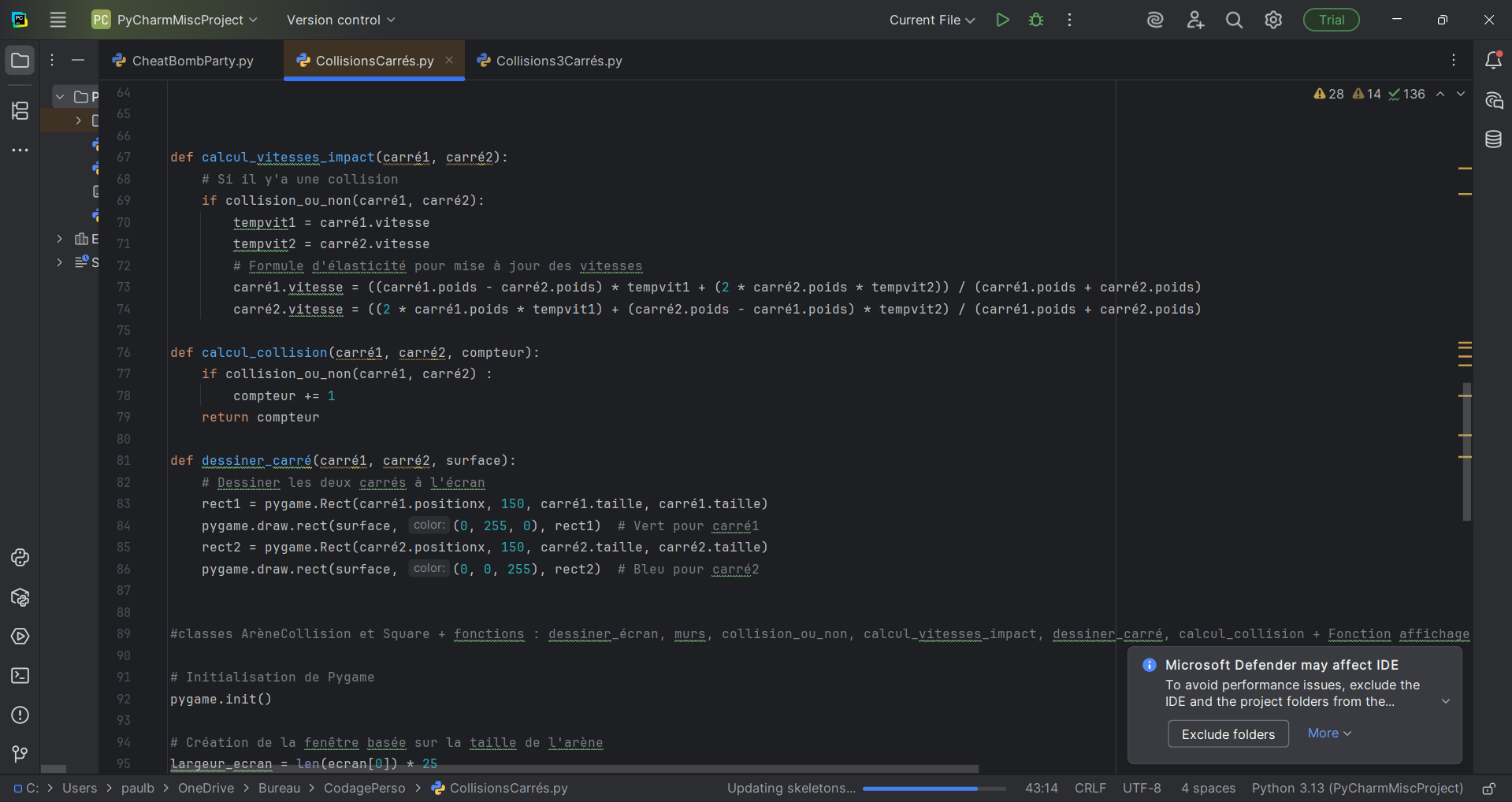The height and width of the screenshot is (802, 1512).
Task: Open Python 3.13 interpreter selector
Action: pyautogui.click(x=1357, y=788)
